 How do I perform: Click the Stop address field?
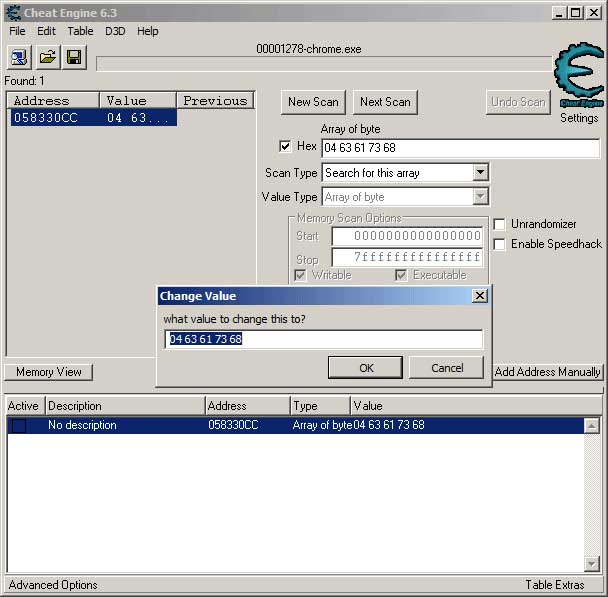tap(407, 257)
